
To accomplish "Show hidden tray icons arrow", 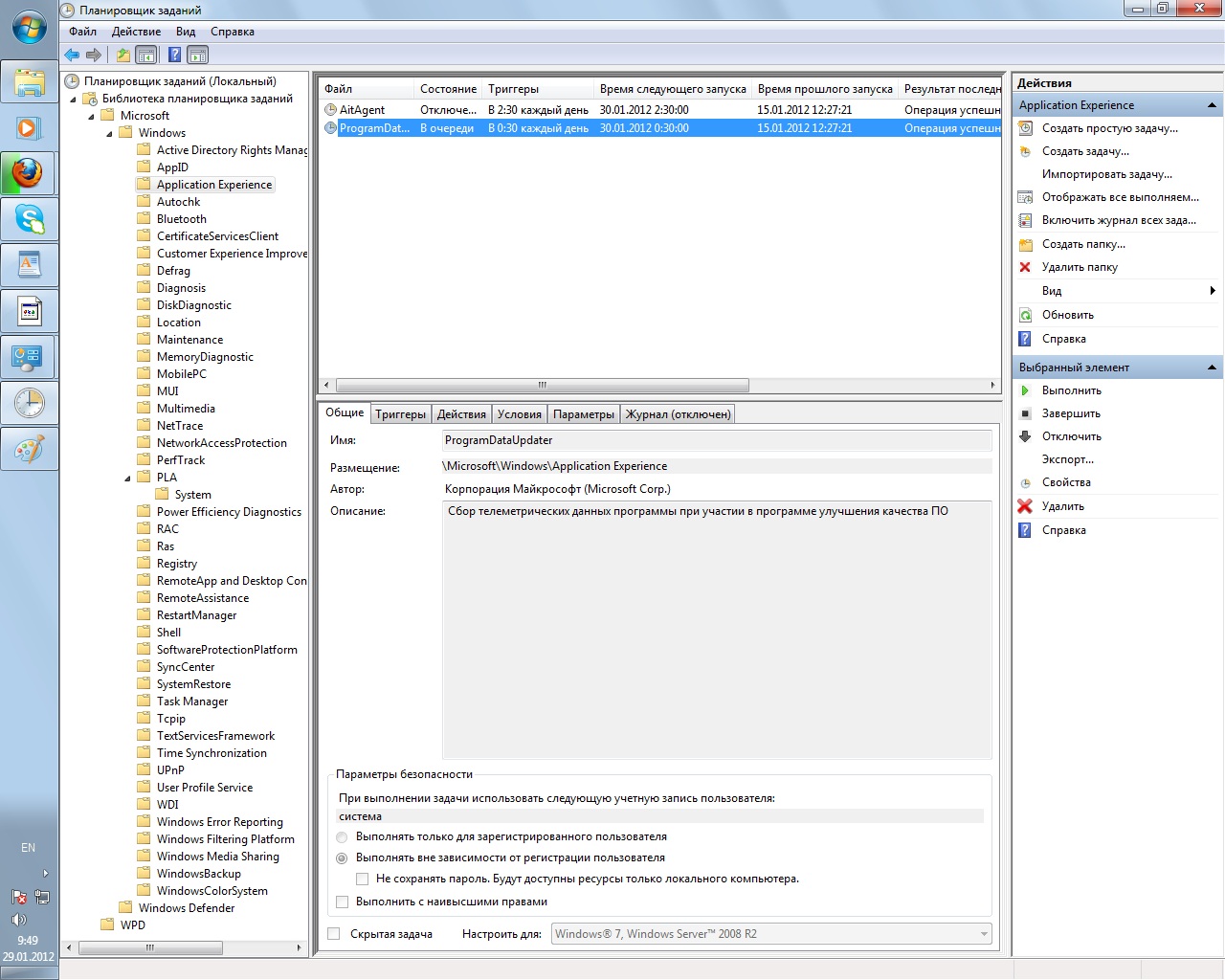I will 45,874.
